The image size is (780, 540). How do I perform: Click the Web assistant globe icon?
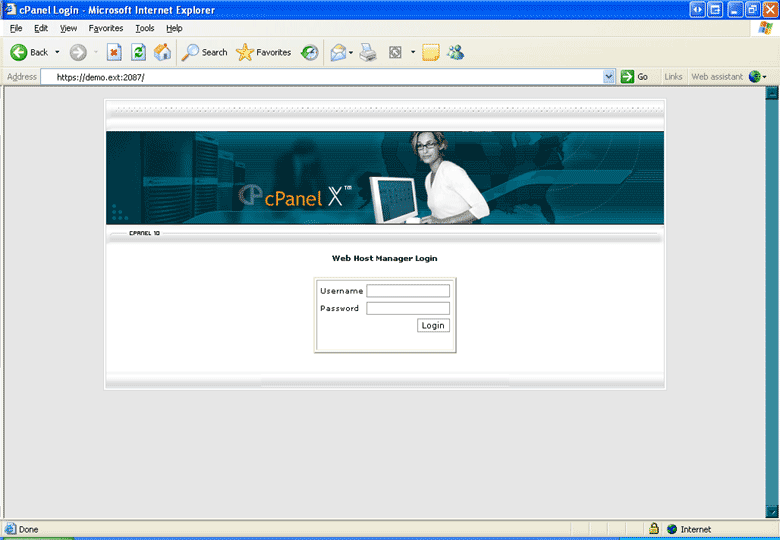point(755,77)
